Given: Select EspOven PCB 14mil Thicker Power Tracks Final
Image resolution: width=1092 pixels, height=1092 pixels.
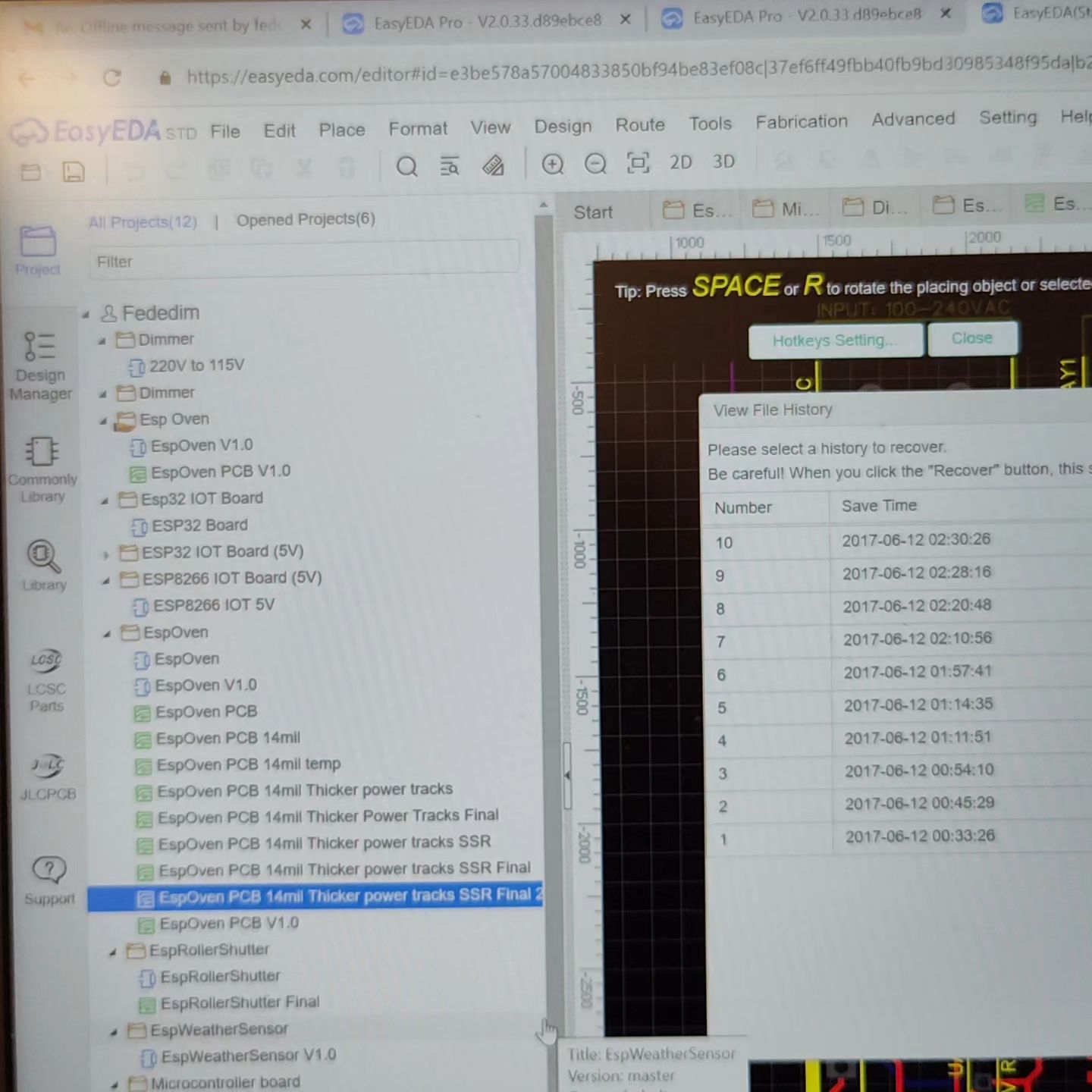Looking at the screenshot, I should point(328,817).
